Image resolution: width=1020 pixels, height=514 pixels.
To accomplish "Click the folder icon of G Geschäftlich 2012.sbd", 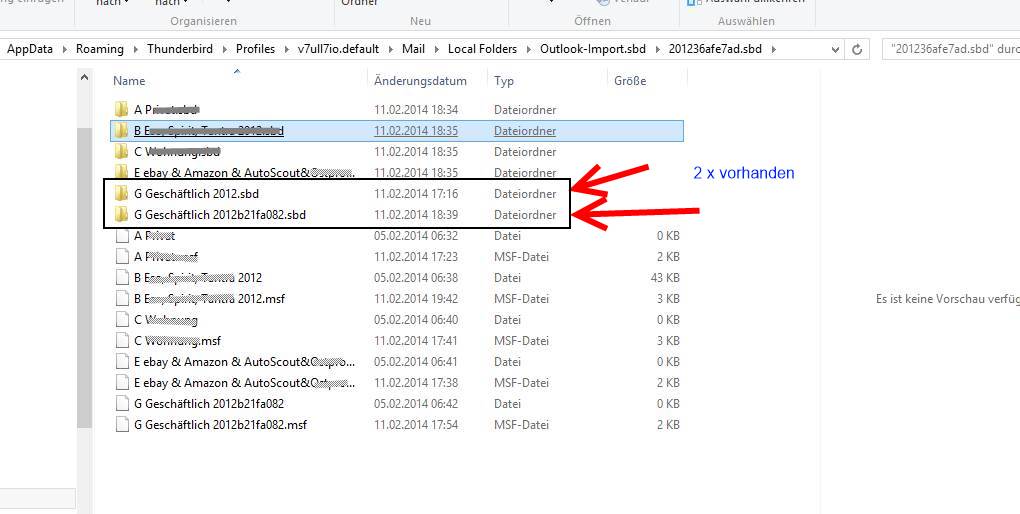I will click(x=121, y=193).
